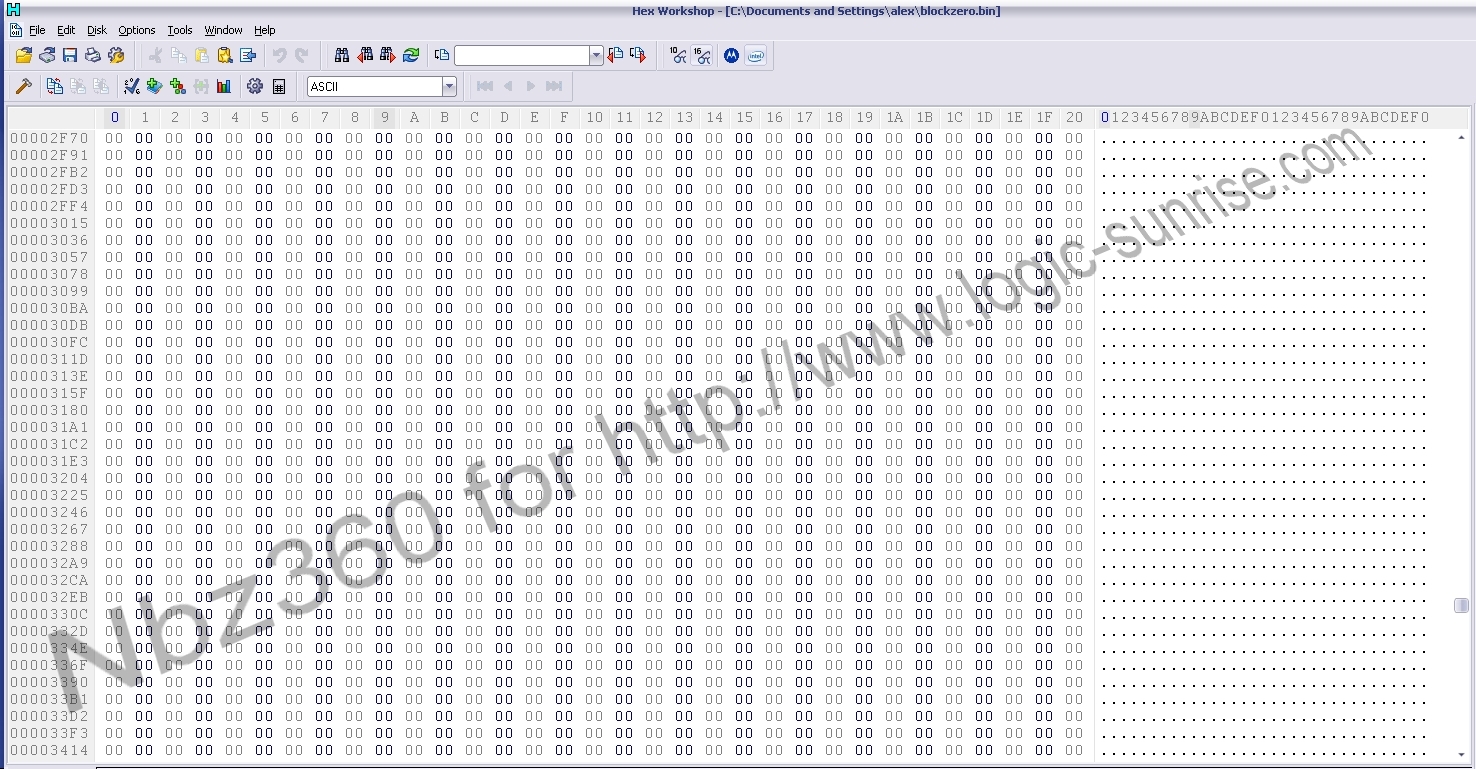Open the Edit menu
This screenshot has height=769, width=1476.
tap(66, 30)
